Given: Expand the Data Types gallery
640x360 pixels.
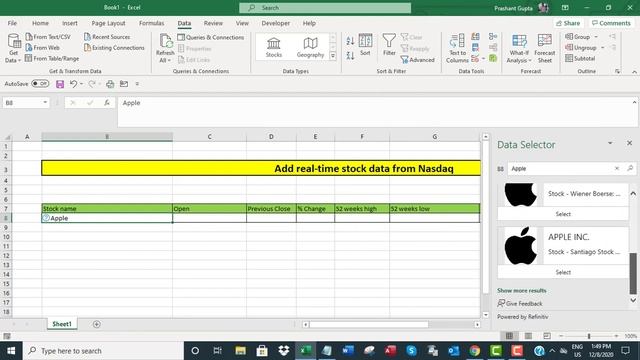Looking at the screenshot, I should tap(333, 56).
